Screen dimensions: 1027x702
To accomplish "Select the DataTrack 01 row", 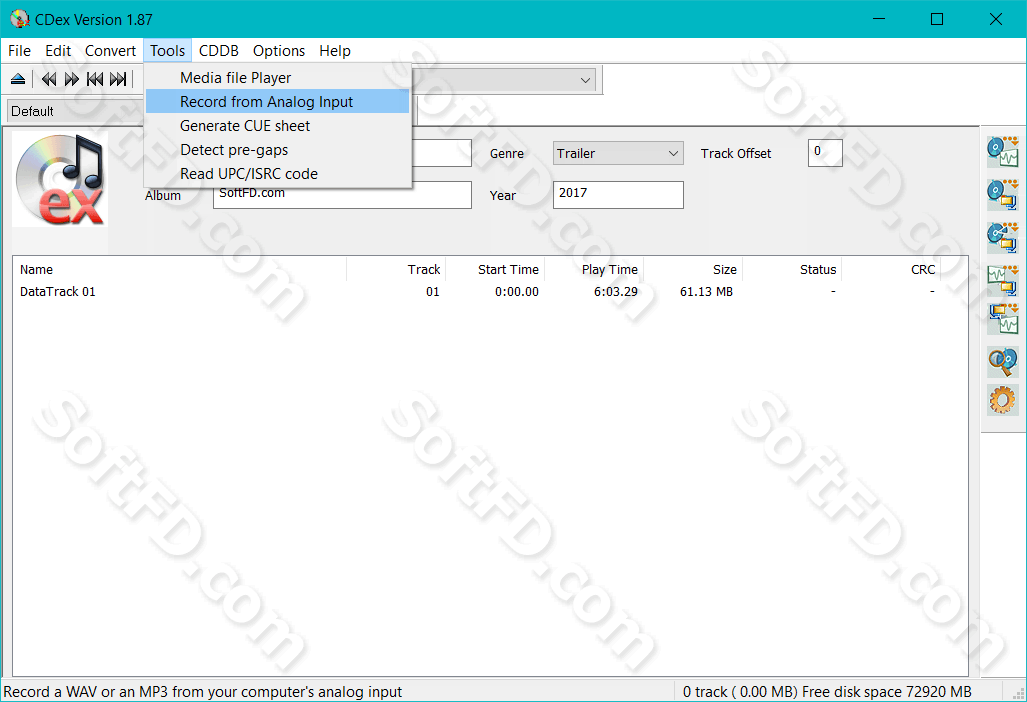I will coord(477,292).
